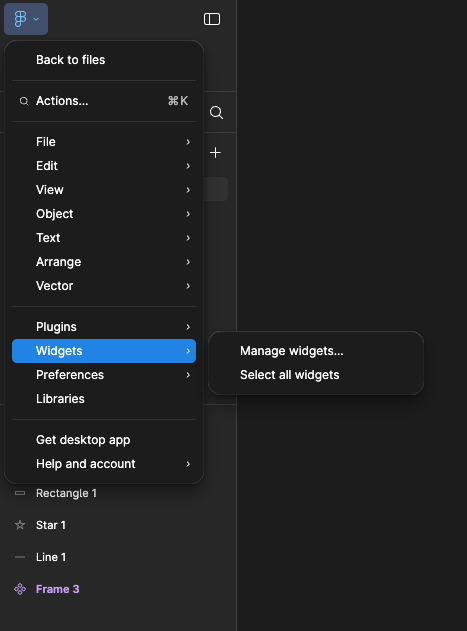This screenshot has width=467, height=631.
Task: Click the search magnifier icon beside the menu
Action: point(216,112)
